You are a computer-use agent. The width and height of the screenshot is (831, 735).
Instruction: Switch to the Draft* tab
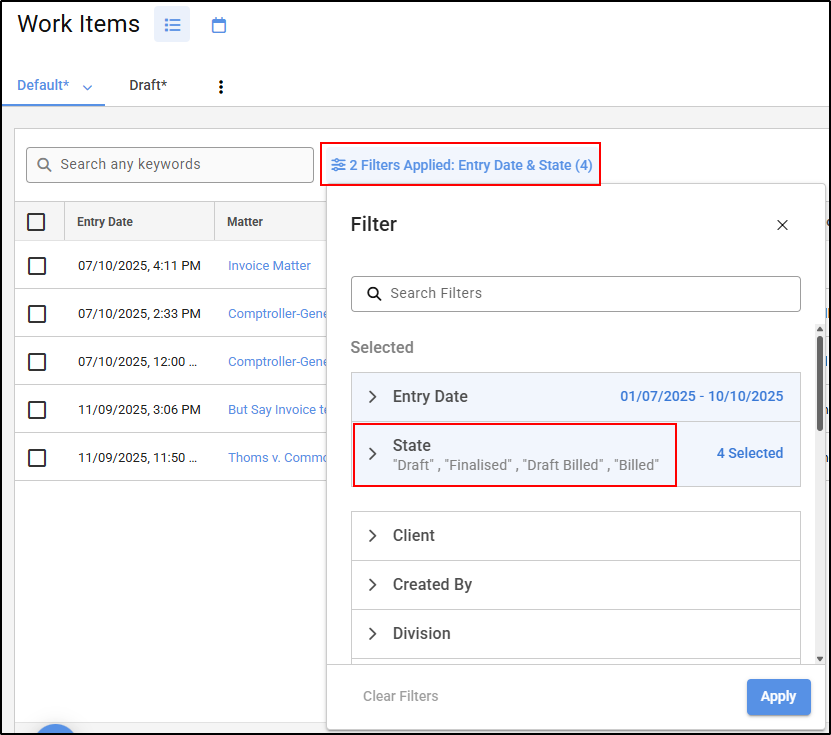click(148, 86)
